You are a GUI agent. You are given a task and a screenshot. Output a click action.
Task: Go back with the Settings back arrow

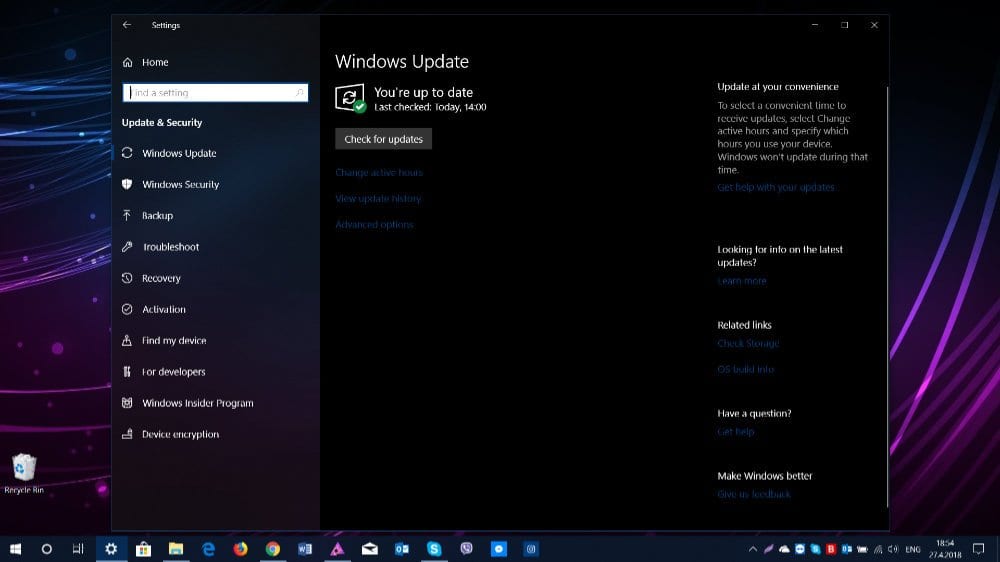127,25
